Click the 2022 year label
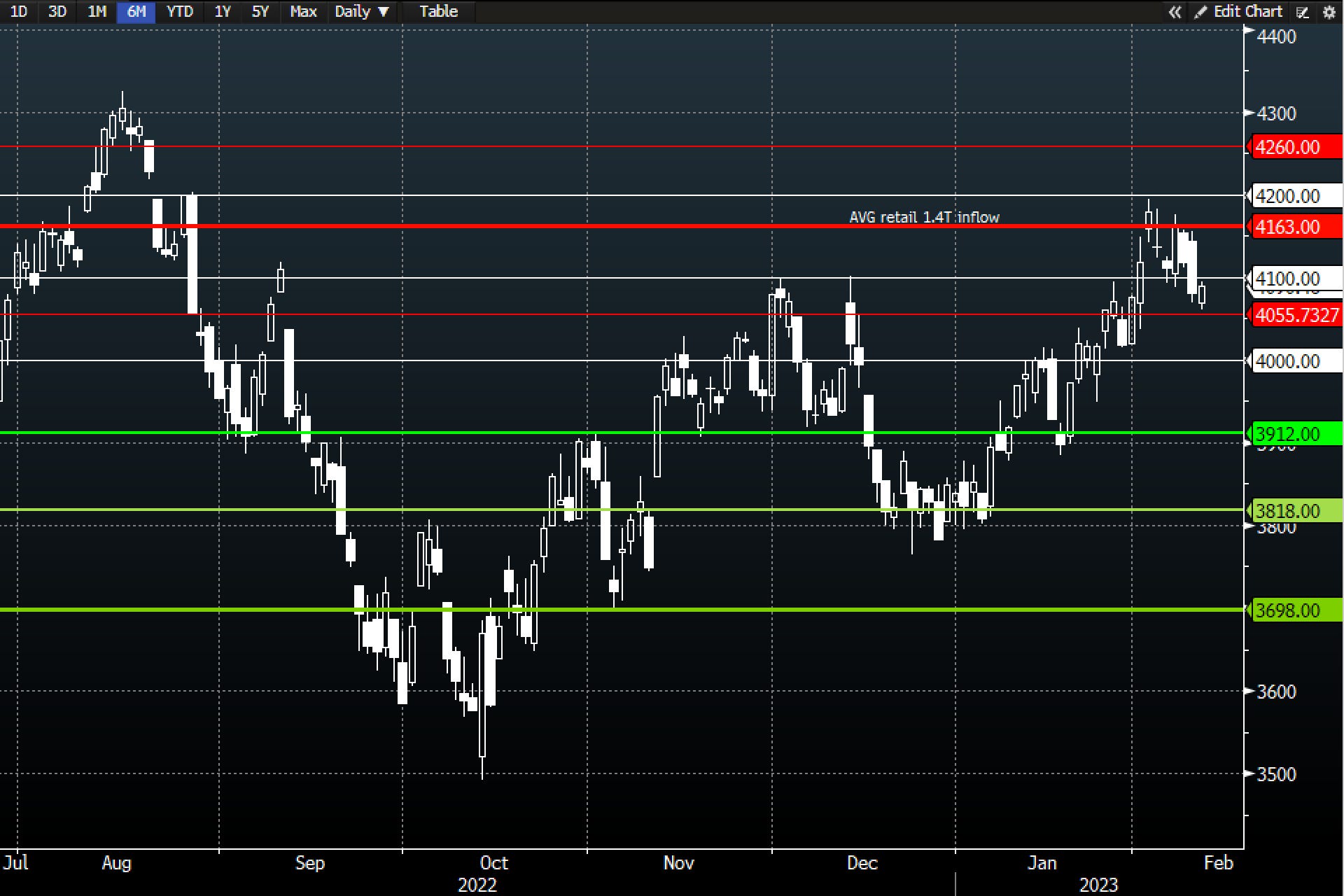The image size is (1344, 896). click(477, 885)
